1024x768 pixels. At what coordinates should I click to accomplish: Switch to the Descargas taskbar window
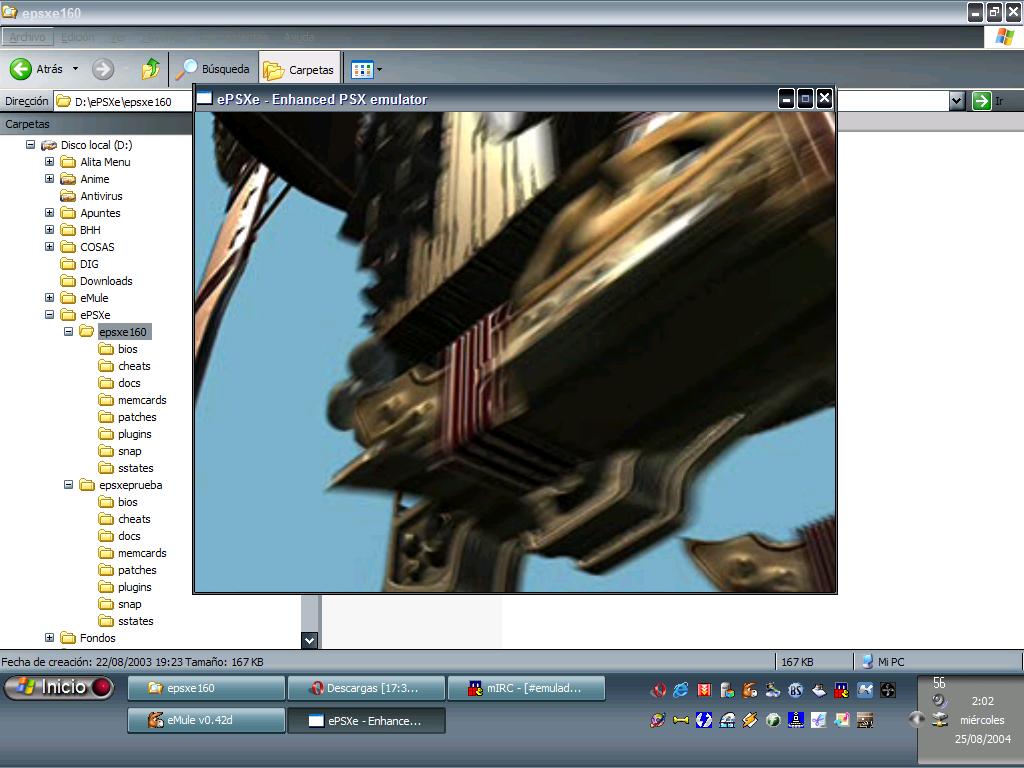click(x=366, y=688)
